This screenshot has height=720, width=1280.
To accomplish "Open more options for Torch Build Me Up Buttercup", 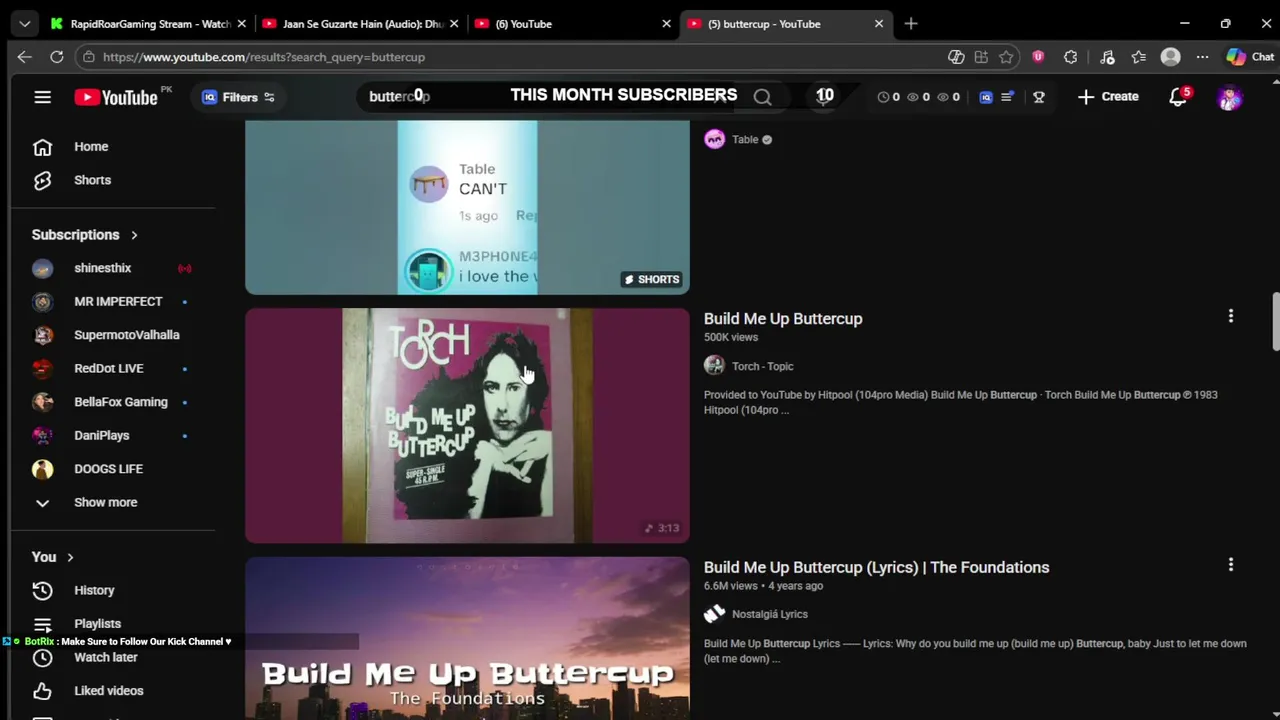I will (x=1231, y=316).
